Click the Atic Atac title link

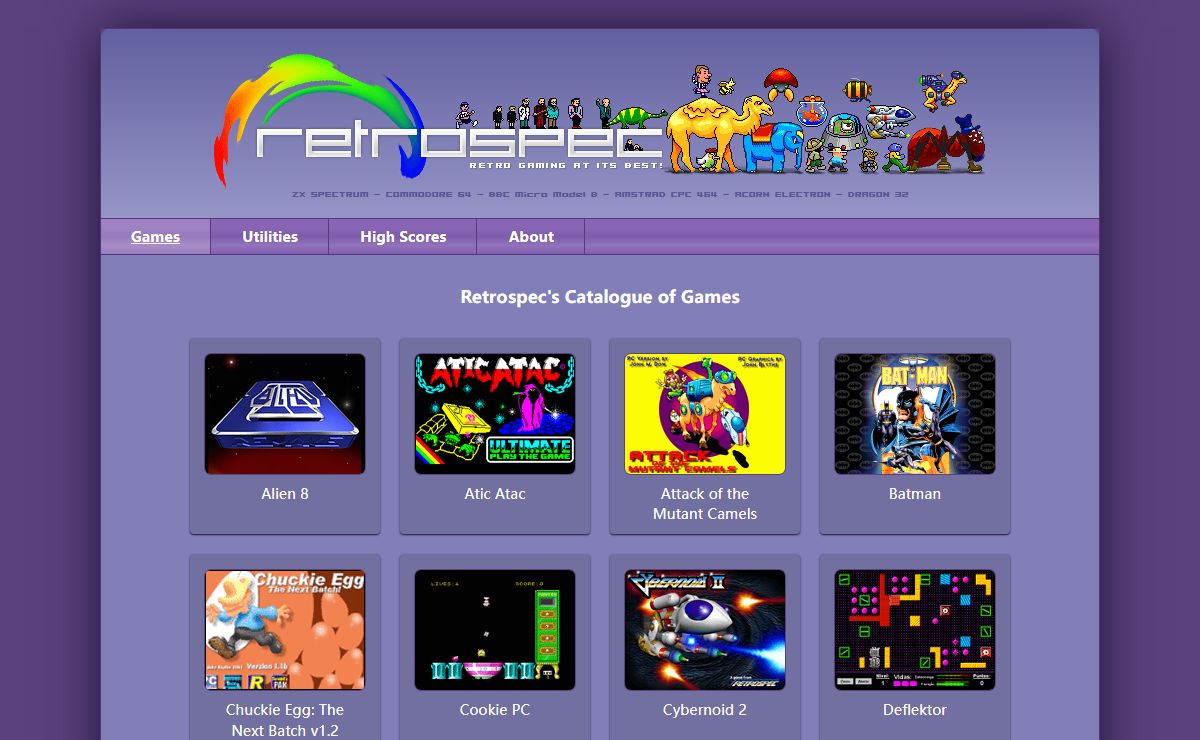[x=495, y=494]
